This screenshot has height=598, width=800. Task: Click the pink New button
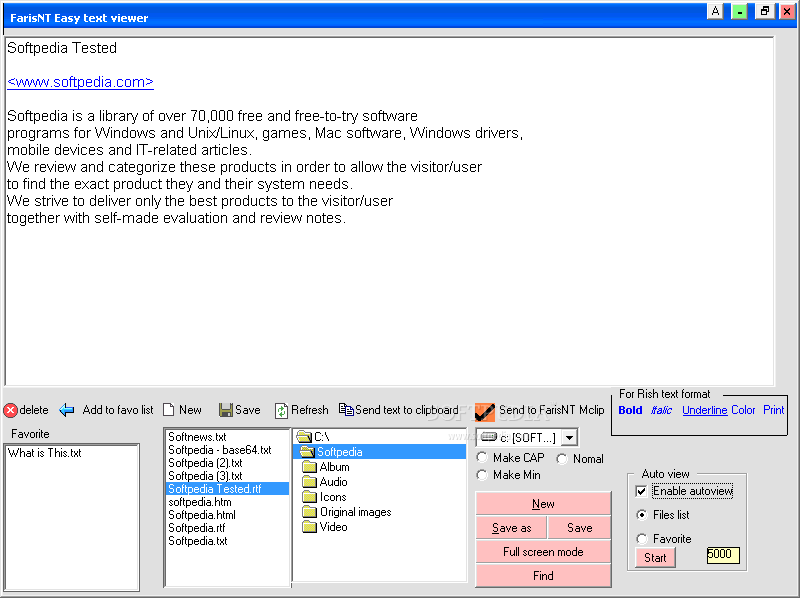(543, 504)
